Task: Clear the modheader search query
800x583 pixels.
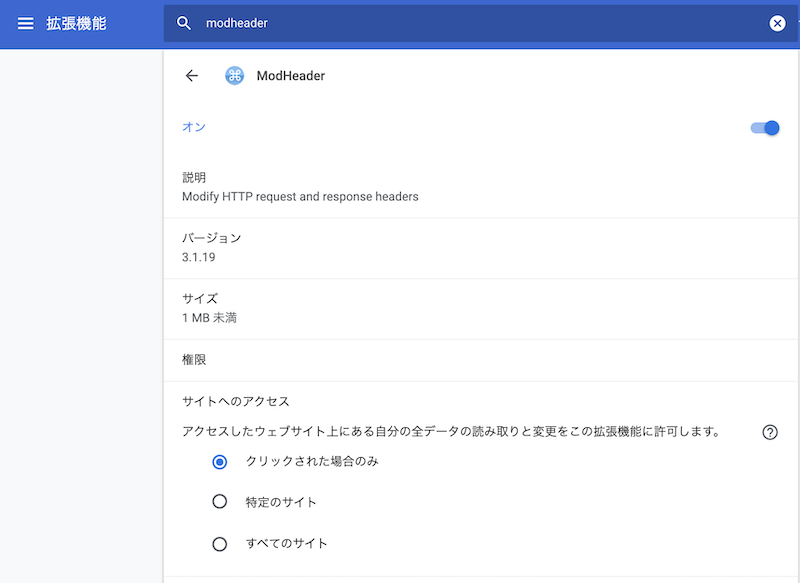Action: (x=777, y=23)
